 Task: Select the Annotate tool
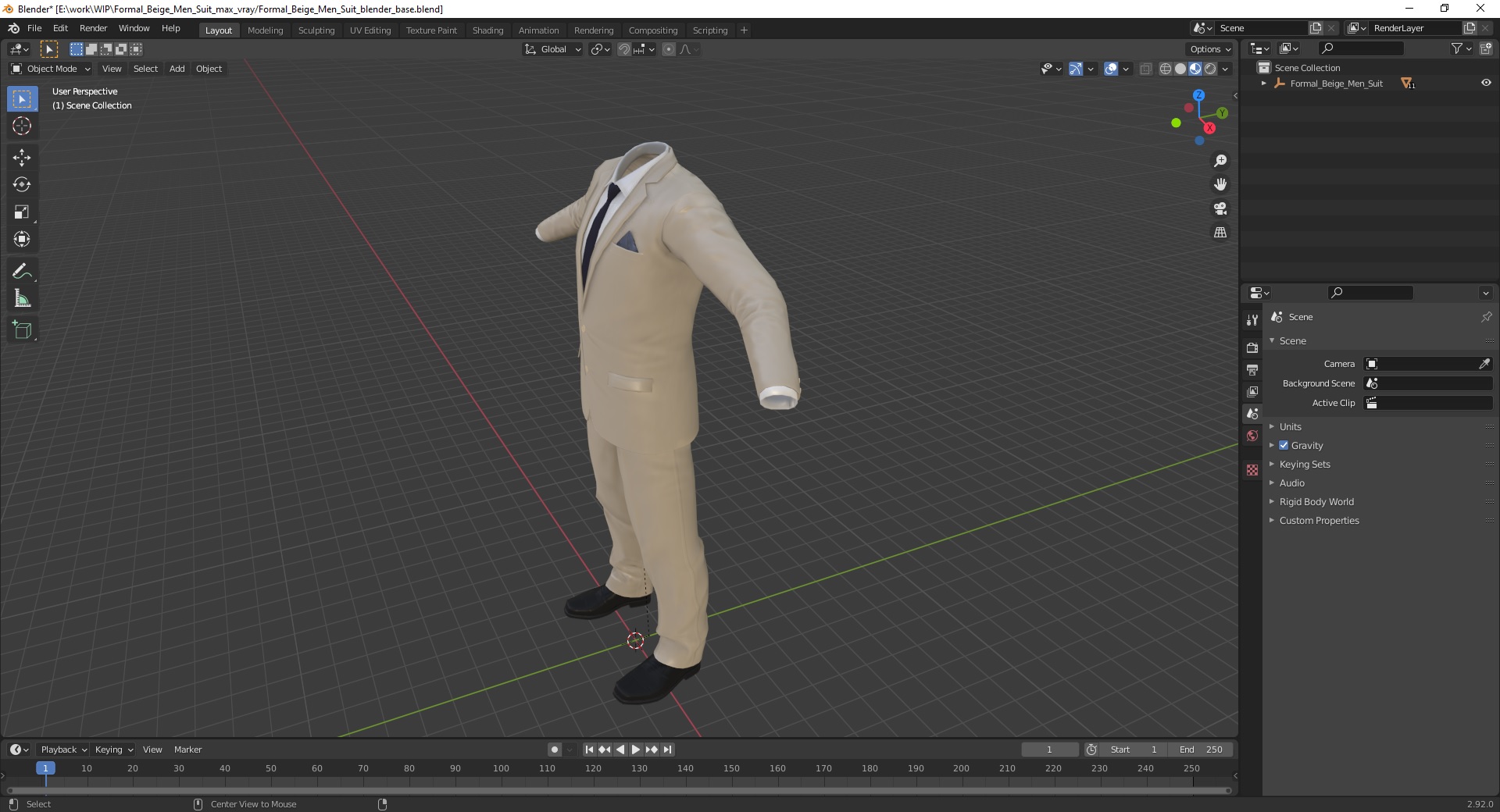point(22,272)
